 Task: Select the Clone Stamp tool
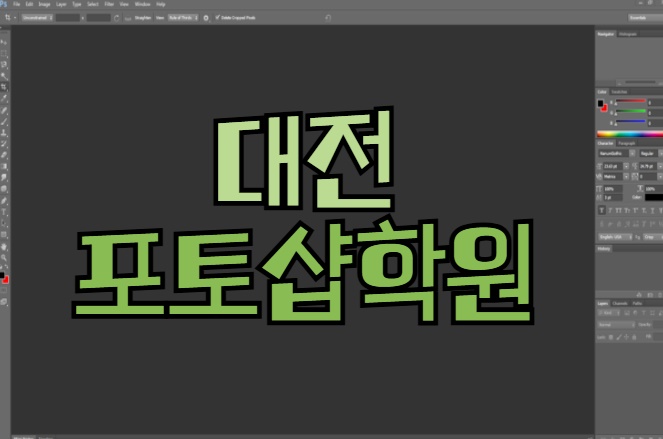click(x=4, y=133)
